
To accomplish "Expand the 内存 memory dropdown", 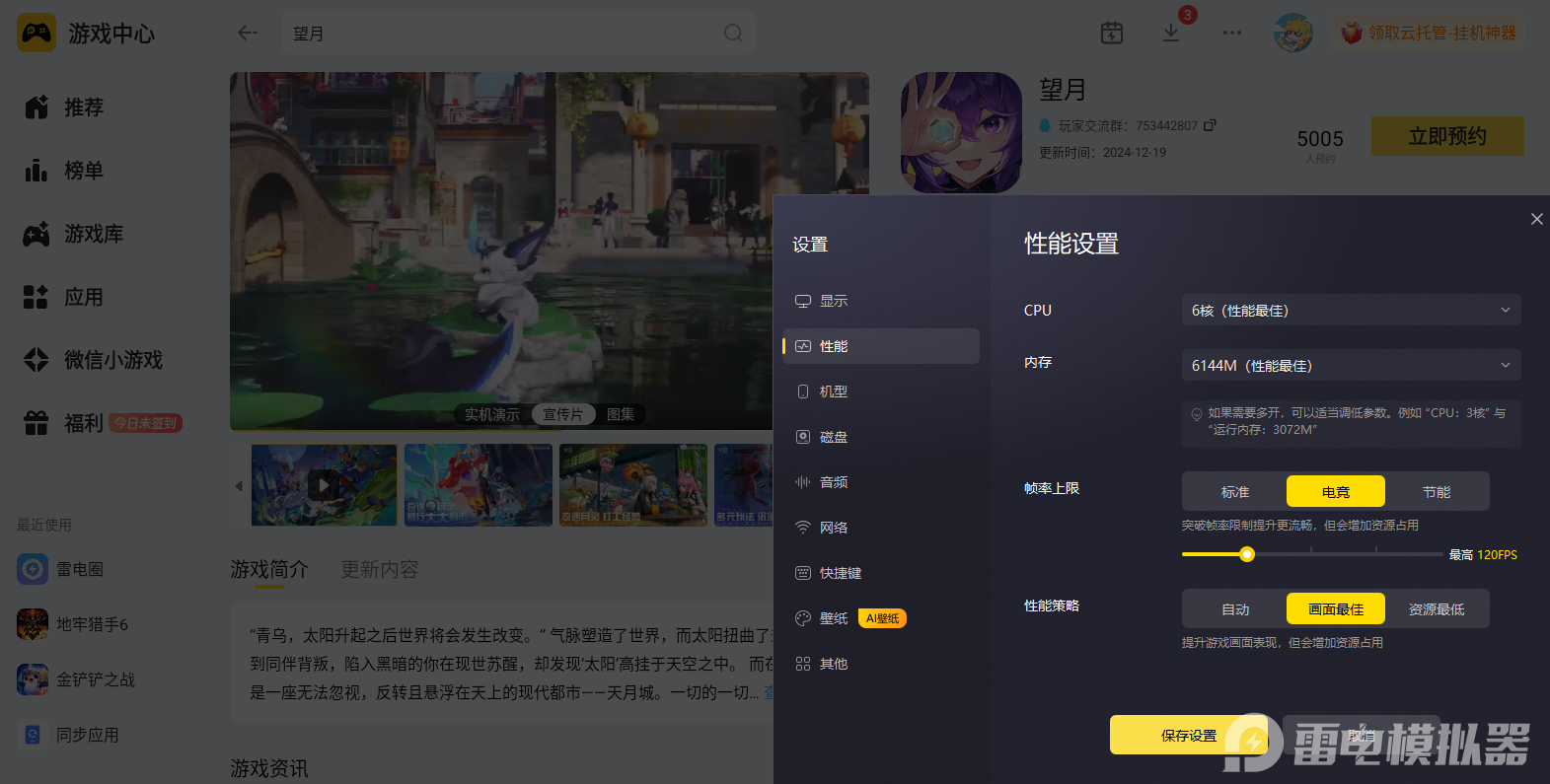I will click(x=1351, y=365).
